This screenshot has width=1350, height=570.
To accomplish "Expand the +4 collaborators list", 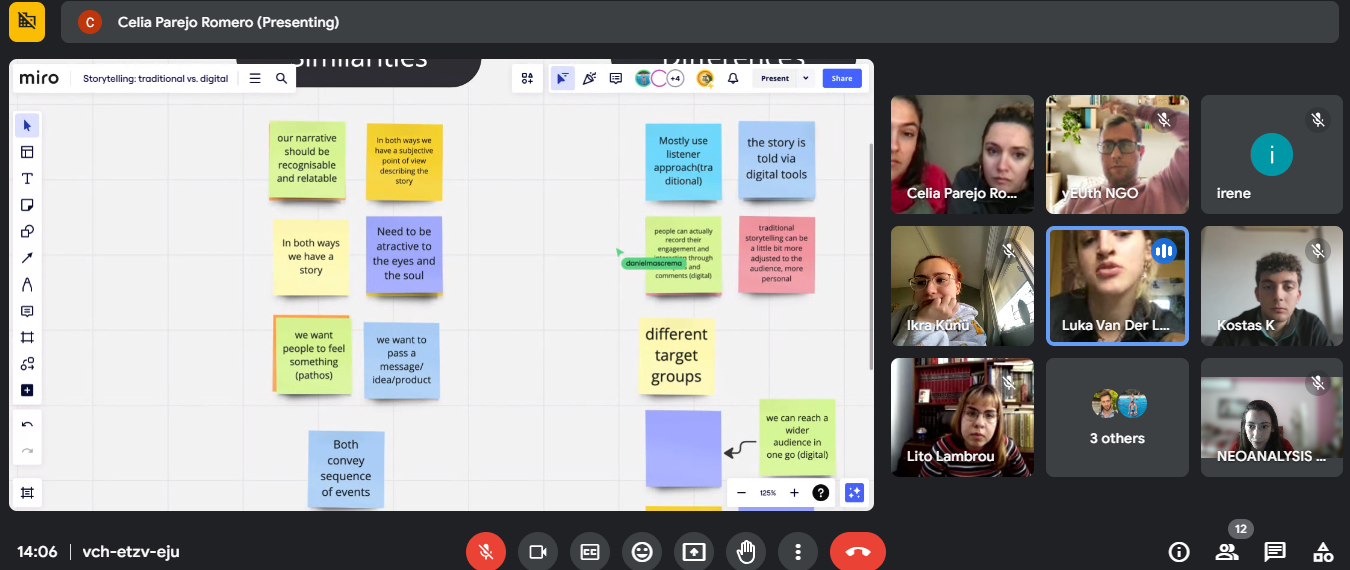I will click(675, 78).
